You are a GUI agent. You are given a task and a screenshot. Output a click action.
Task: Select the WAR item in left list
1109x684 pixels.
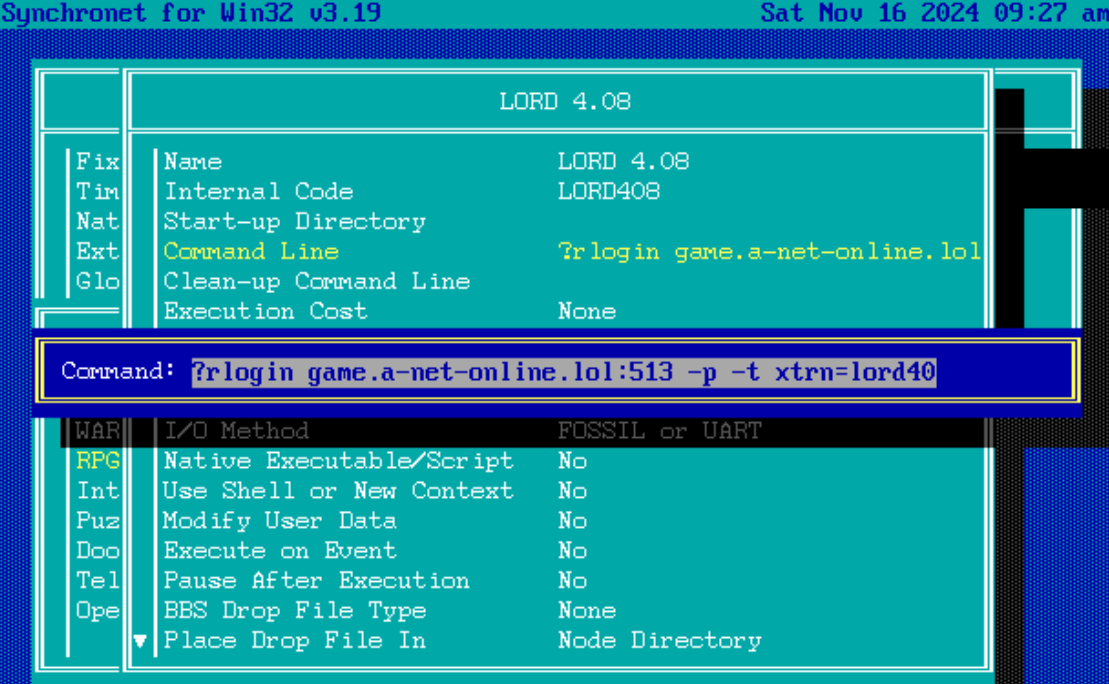(x=98, y=431)
